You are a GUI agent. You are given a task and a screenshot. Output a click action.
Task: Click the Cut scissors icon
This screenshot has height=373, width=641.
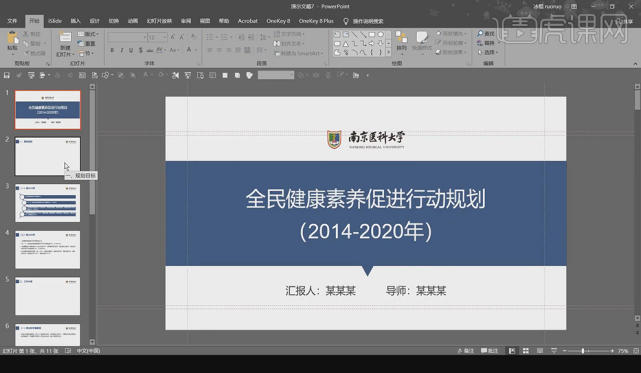point(26,34)
